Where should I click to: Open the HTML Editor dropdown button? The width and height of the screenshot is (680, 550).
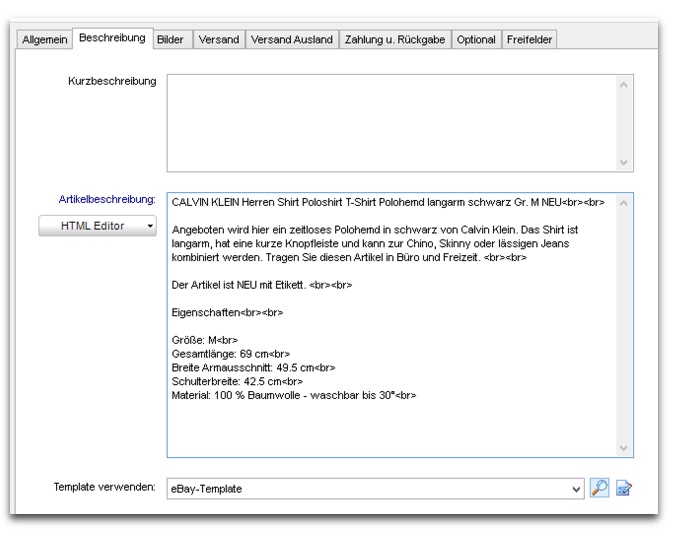click(x=98, y=226)
